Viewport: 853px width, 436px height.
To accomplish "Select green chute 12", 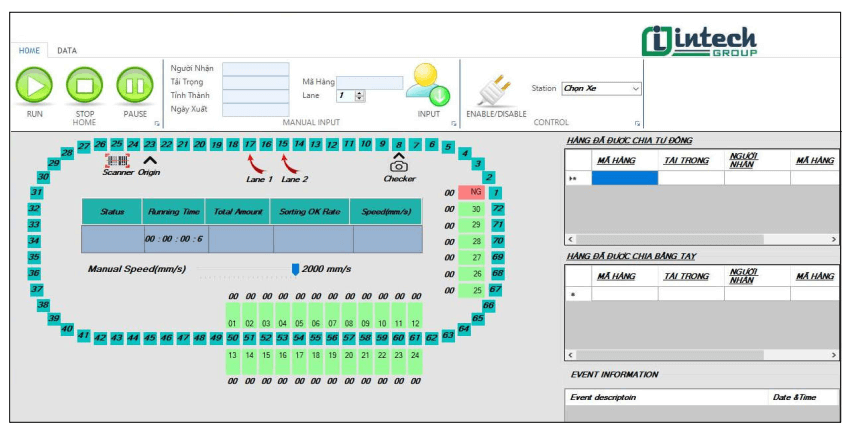I will [x=415, y=316].
